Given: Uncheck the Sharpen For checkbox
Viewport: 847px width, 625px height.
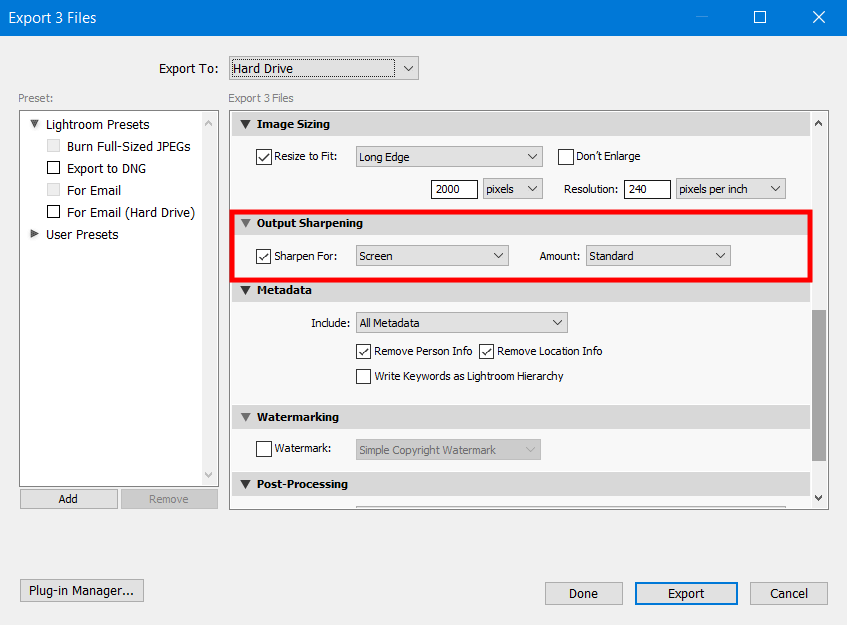Looking at the screenshot, I should click(x=264, y=256).
